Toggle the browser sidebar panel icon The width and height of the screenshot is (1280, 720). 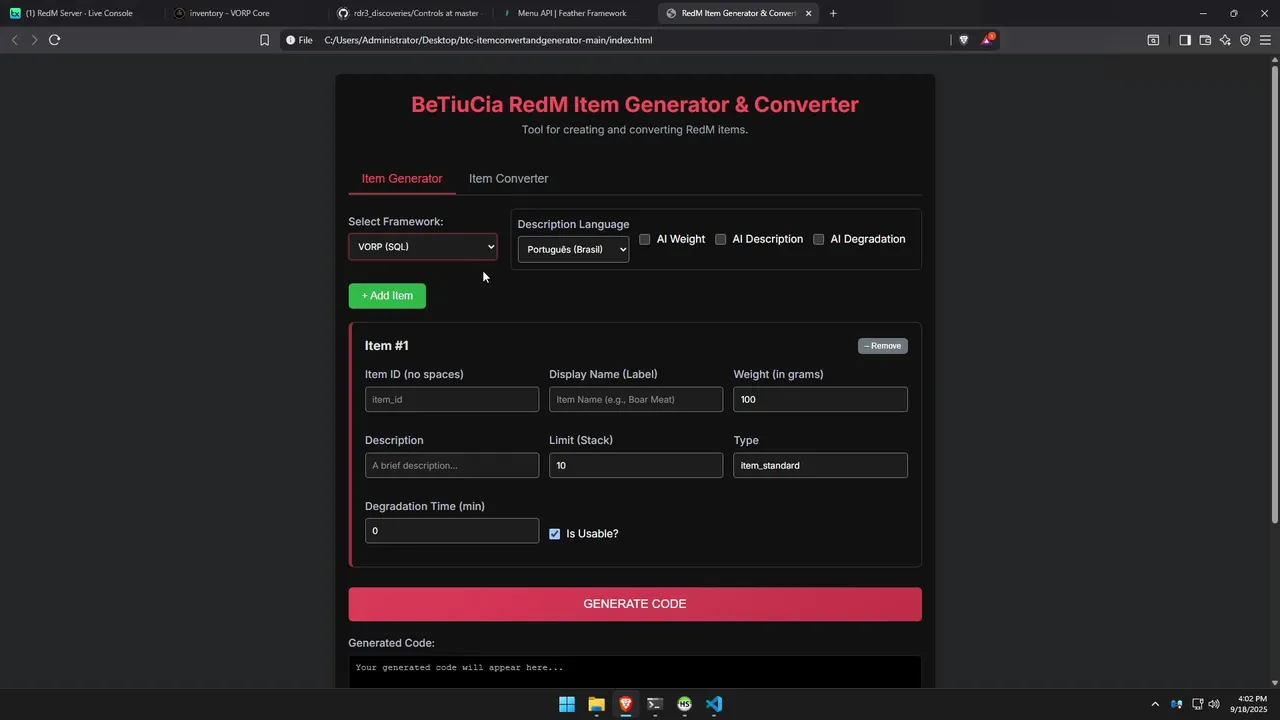tap(1185, 40)
